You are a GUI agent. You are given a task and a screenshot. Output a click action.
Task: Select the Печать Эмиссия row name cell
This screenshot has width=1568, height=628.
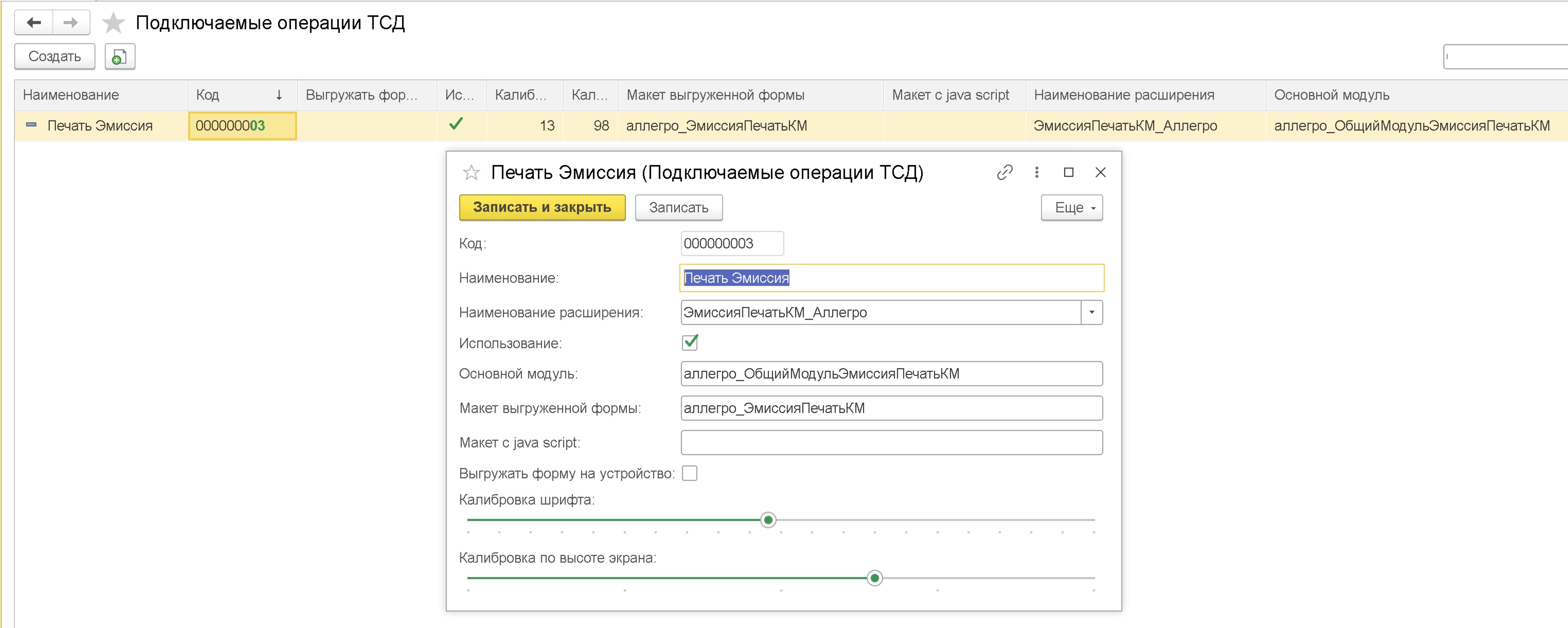click(x=100, y=126)
